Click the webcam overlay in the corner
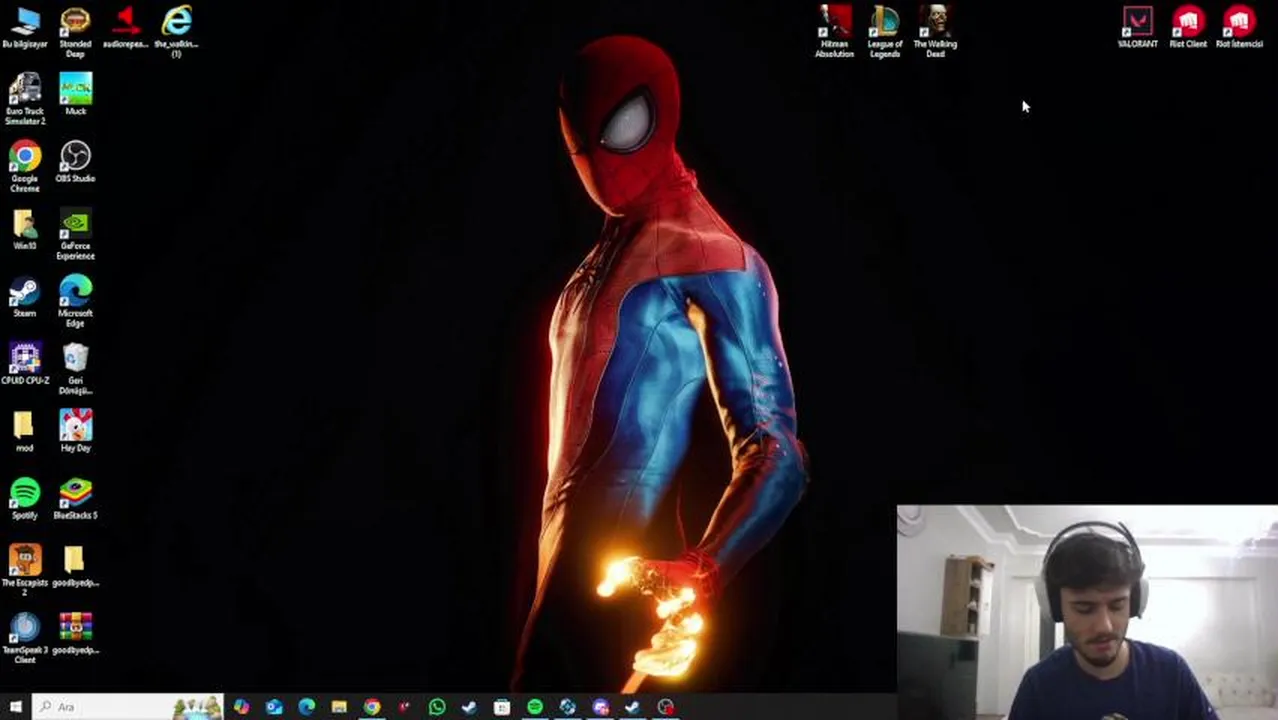The image size is (1278, 720). point(1087,612)
